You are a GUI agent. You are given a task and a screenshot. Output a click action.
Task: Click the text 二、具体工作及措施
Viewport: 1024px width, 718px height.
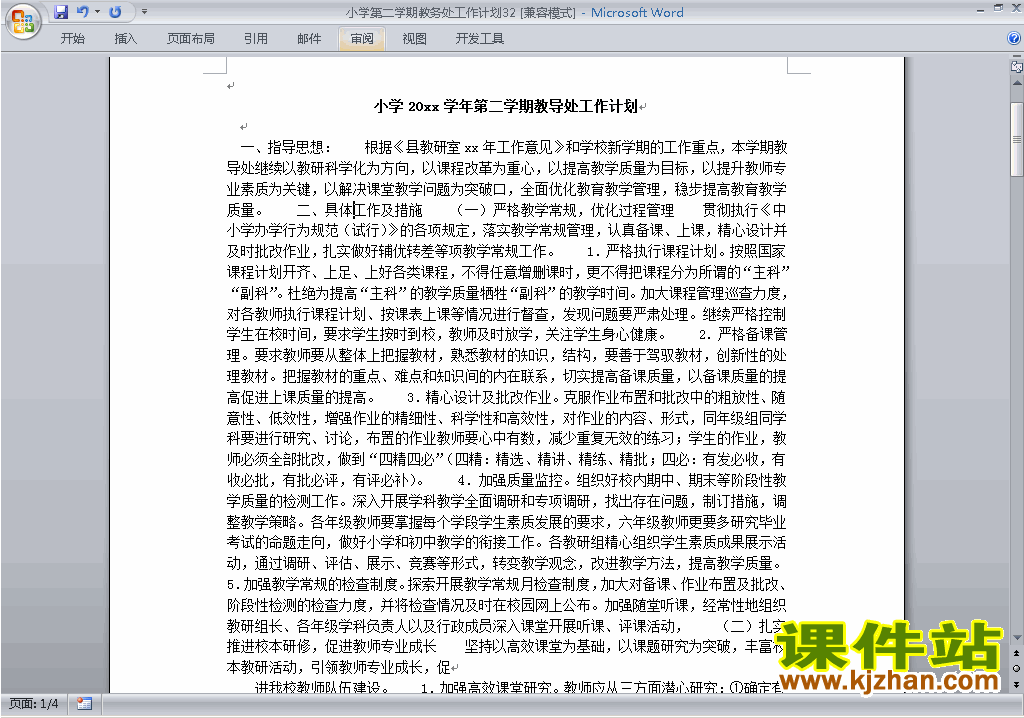tap(360, 210)
